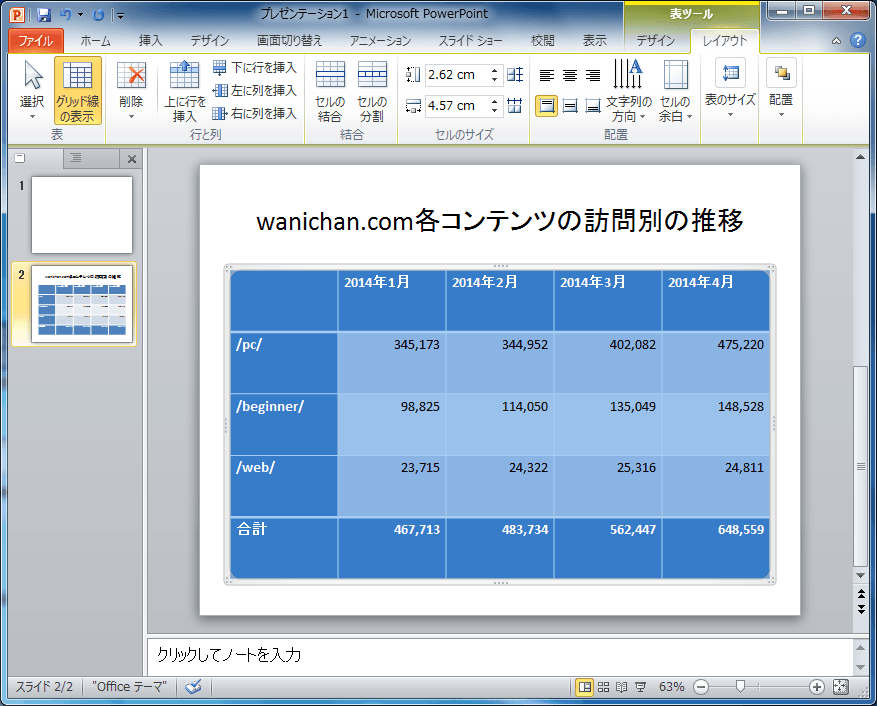Align text left in cell
This screenshot has width=877, height=706.
click(x=546, y=75)
